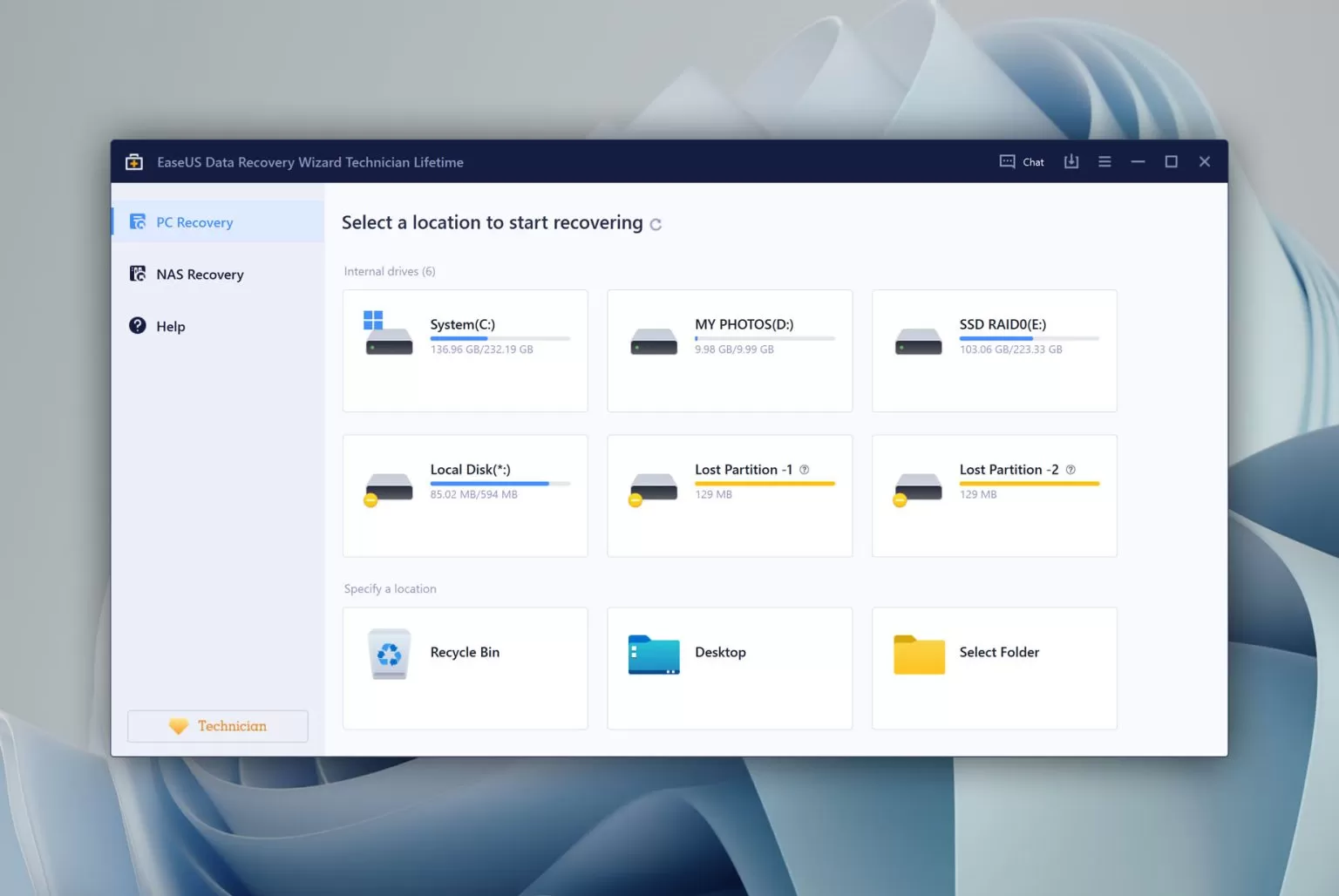Click the Desktop folder icon
The image size is (1339, 896).
(x=654, y=655)
